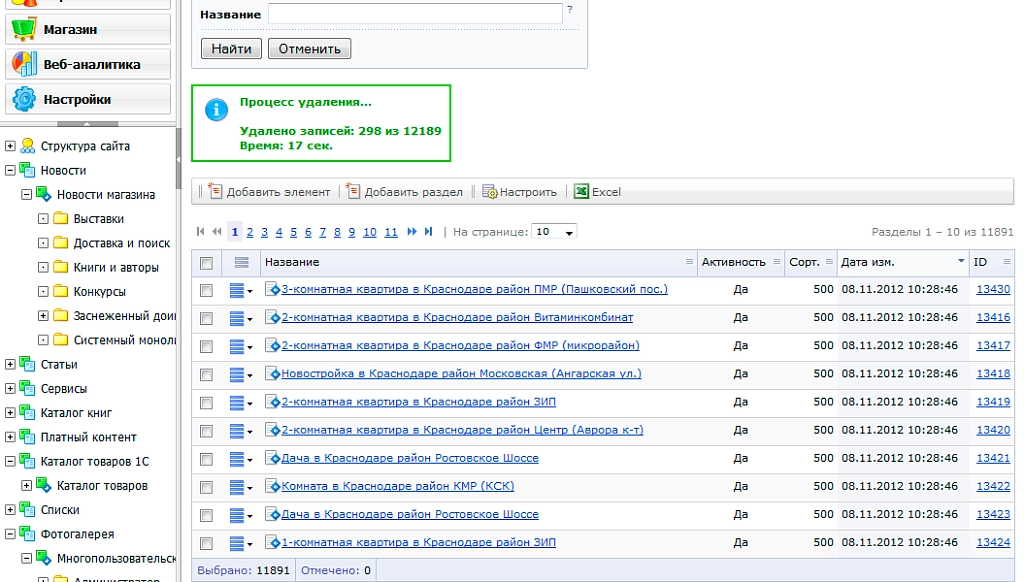Click the Добавить раздел icon
The image size is (1024, 582).
(353, 191)
